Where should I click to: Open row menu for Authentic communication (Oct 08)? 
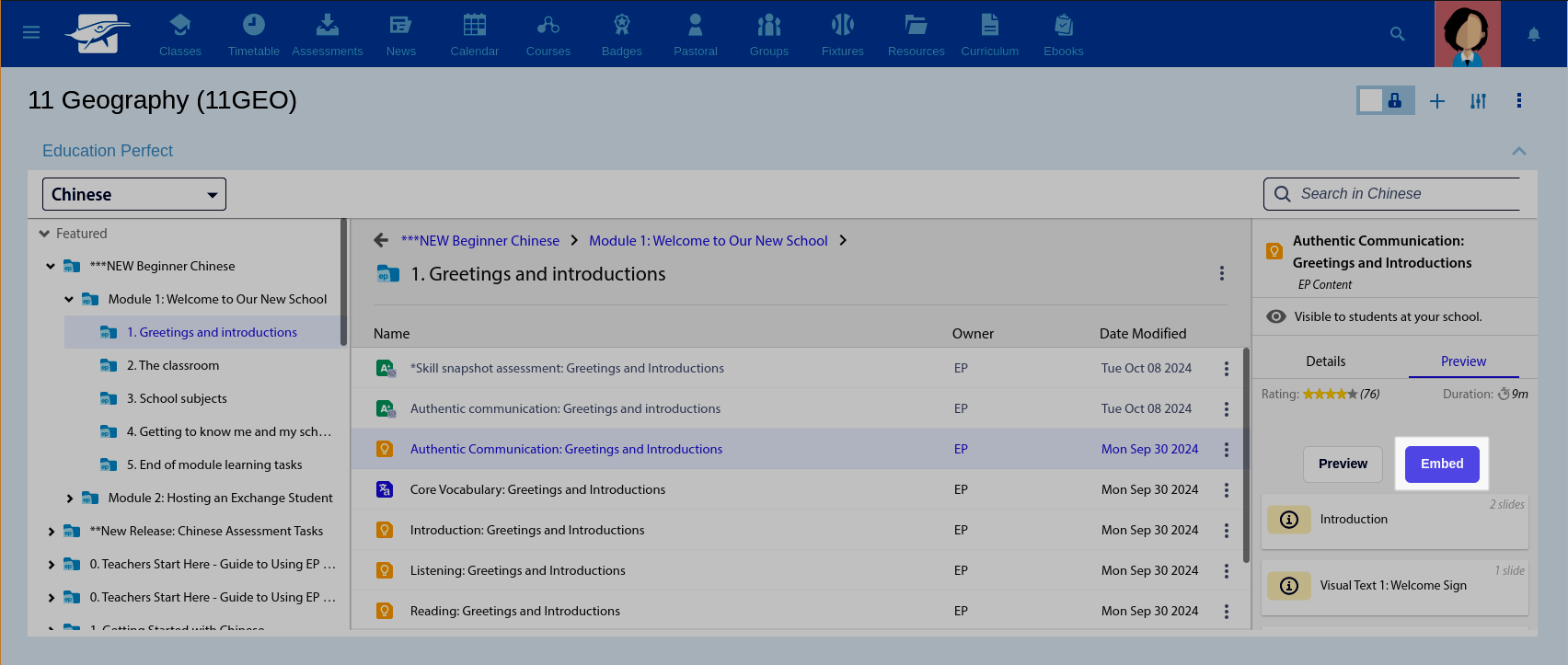[x=1226, y=409]
